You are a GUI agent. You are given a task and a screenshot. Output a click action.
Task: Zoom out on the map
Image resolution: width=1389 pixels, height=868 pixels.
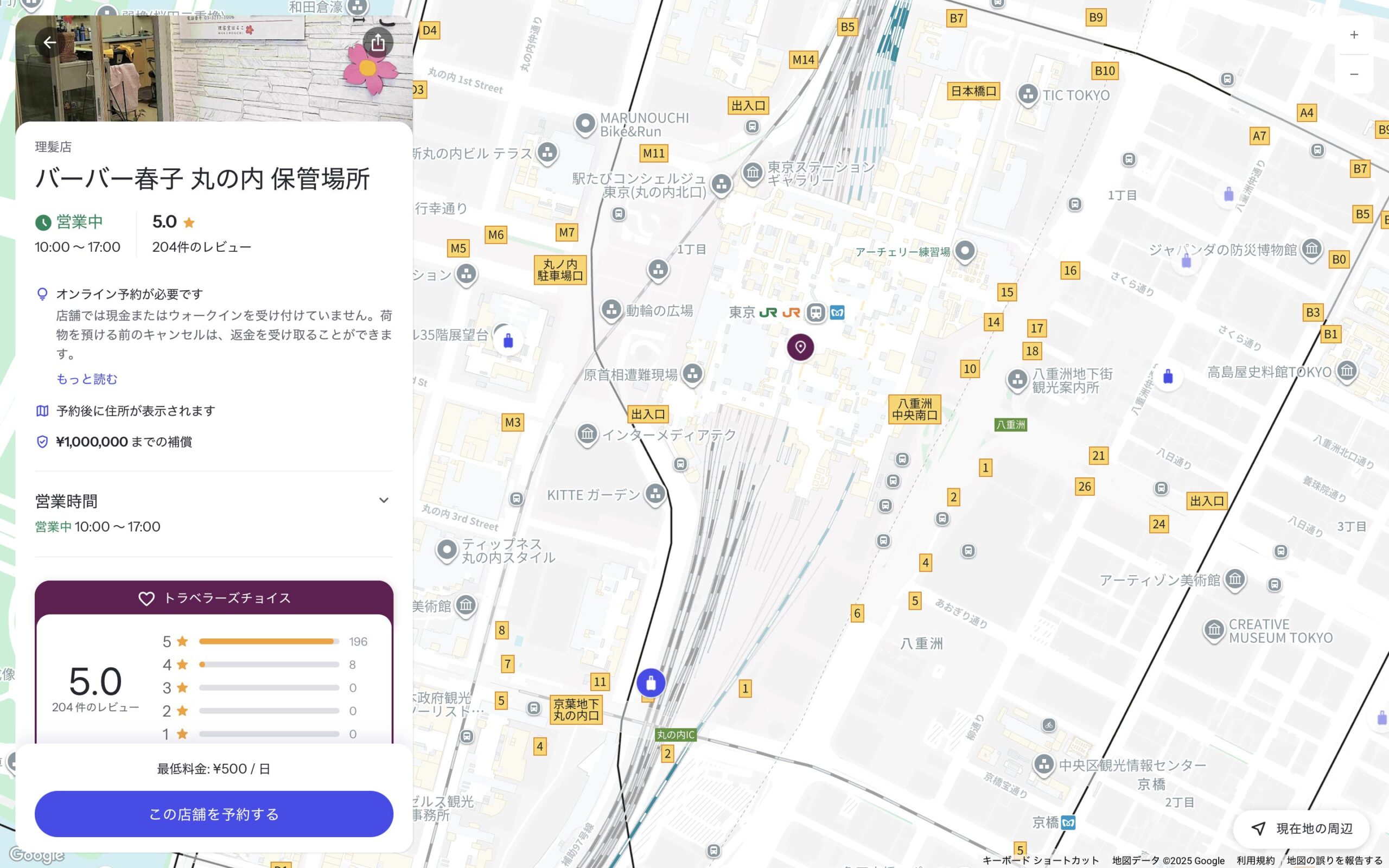[1353, 74]
